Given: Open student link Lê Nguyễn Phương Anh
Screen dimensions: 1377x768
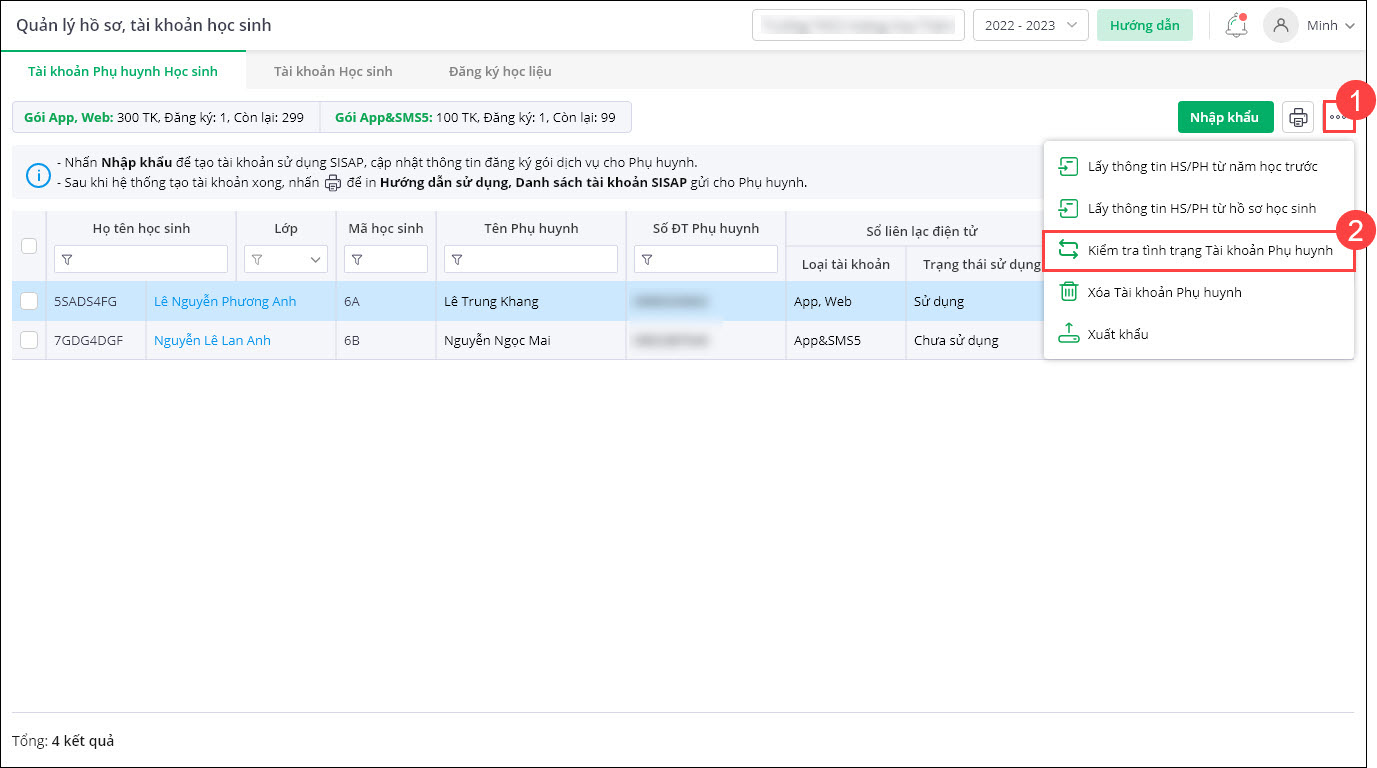Looking at the screenshot, I should 225,301.
